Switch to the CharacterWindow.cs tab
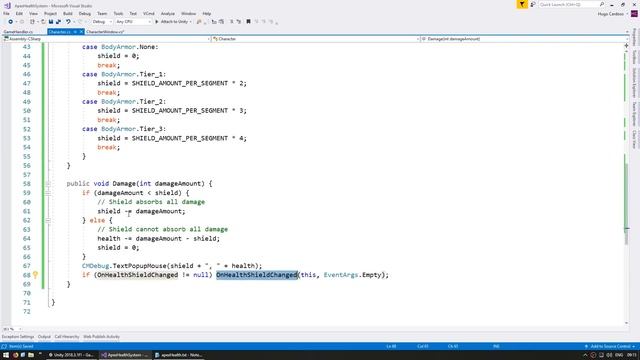 [x=105, y=31]
